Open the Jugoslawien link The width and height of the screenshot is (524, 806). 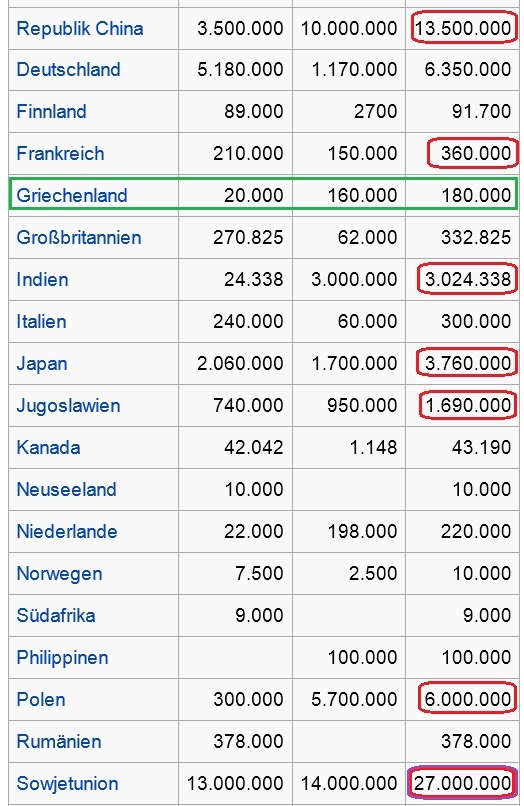pos(68,406)
